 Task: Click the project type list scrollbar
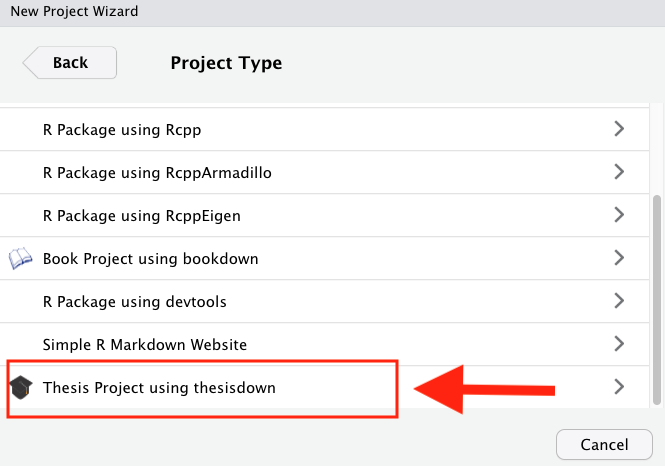click(657, 300)
